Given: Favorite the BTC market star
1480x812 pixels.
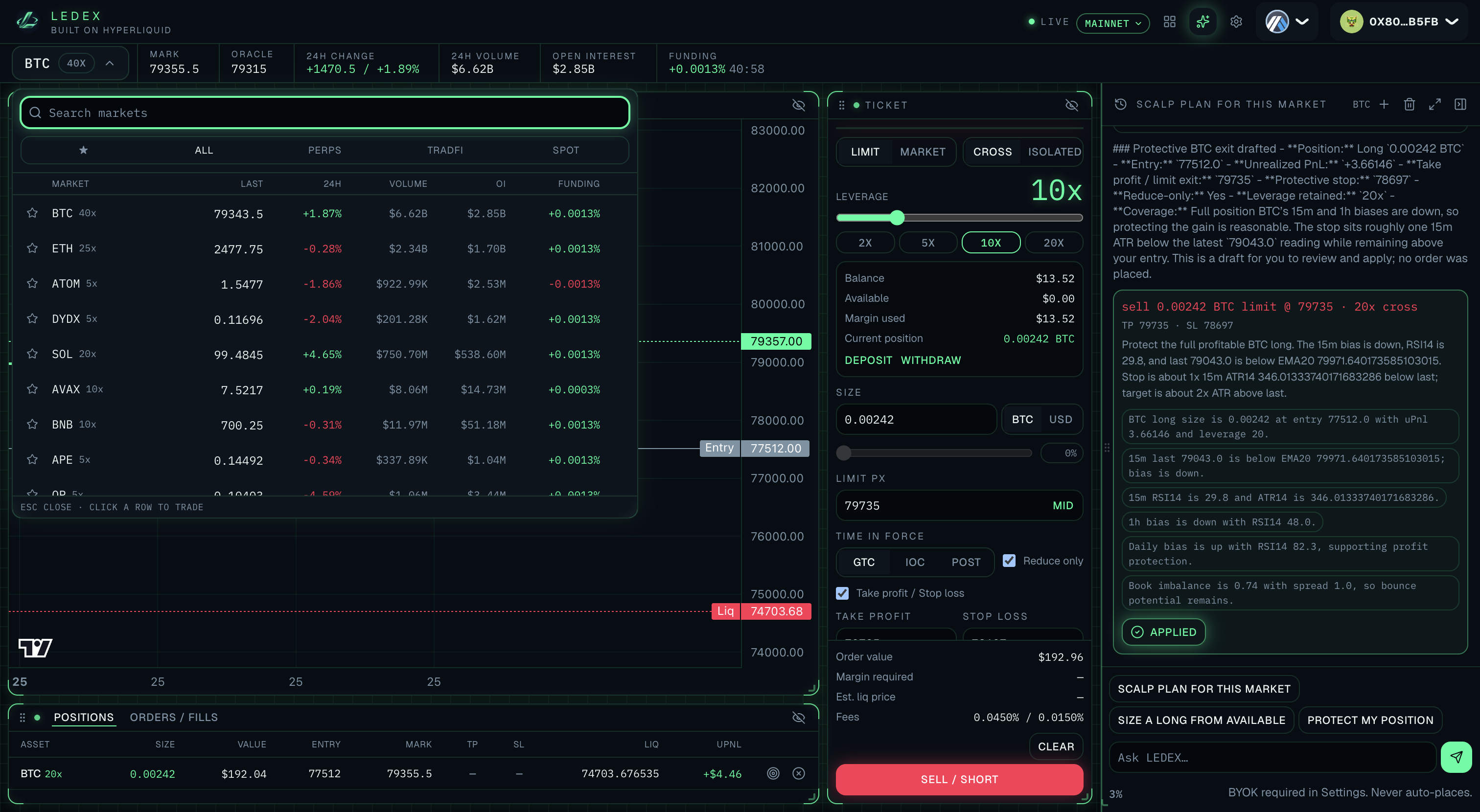Looking at the screenshot, I should tap(32, 213).
